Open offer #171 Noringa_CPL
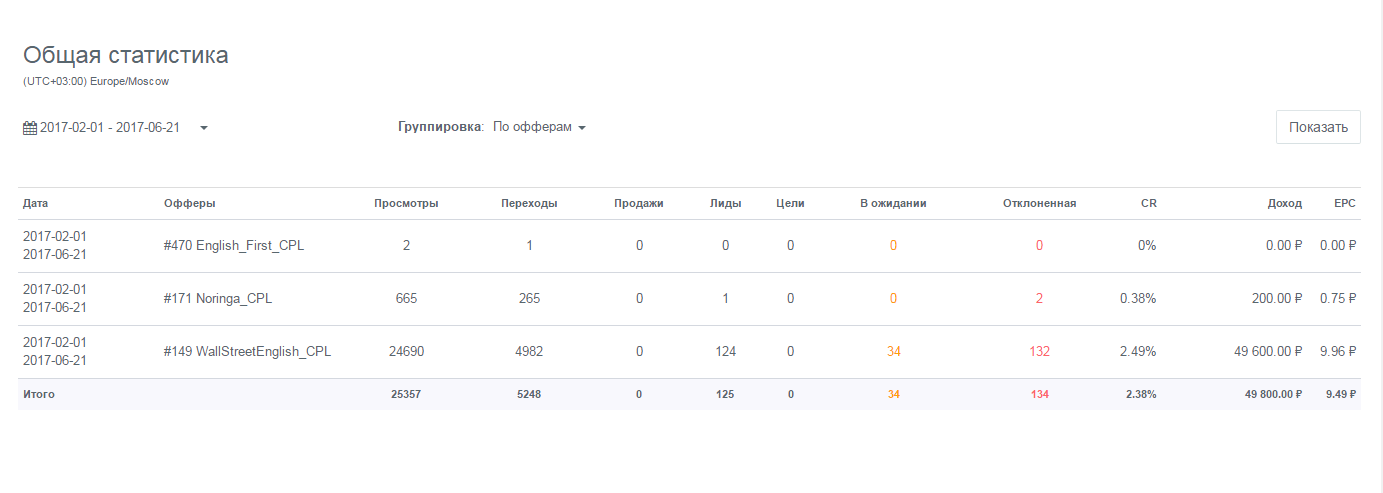The image size is (1383, 493). click(x=217, y=299)
